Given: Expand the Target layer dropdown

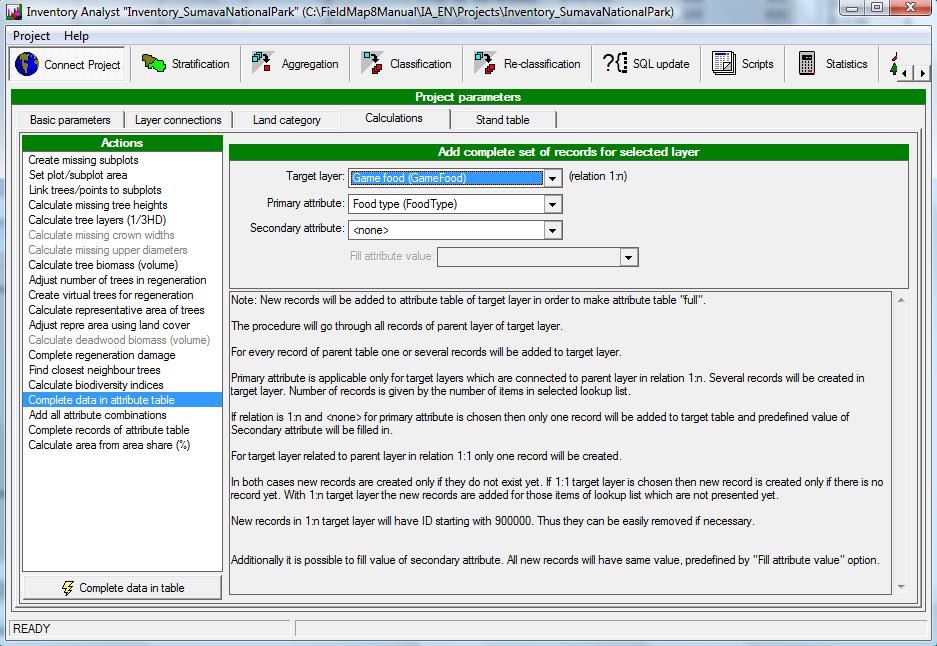Looking at the screenshot, I should click(x=553, y=178).
